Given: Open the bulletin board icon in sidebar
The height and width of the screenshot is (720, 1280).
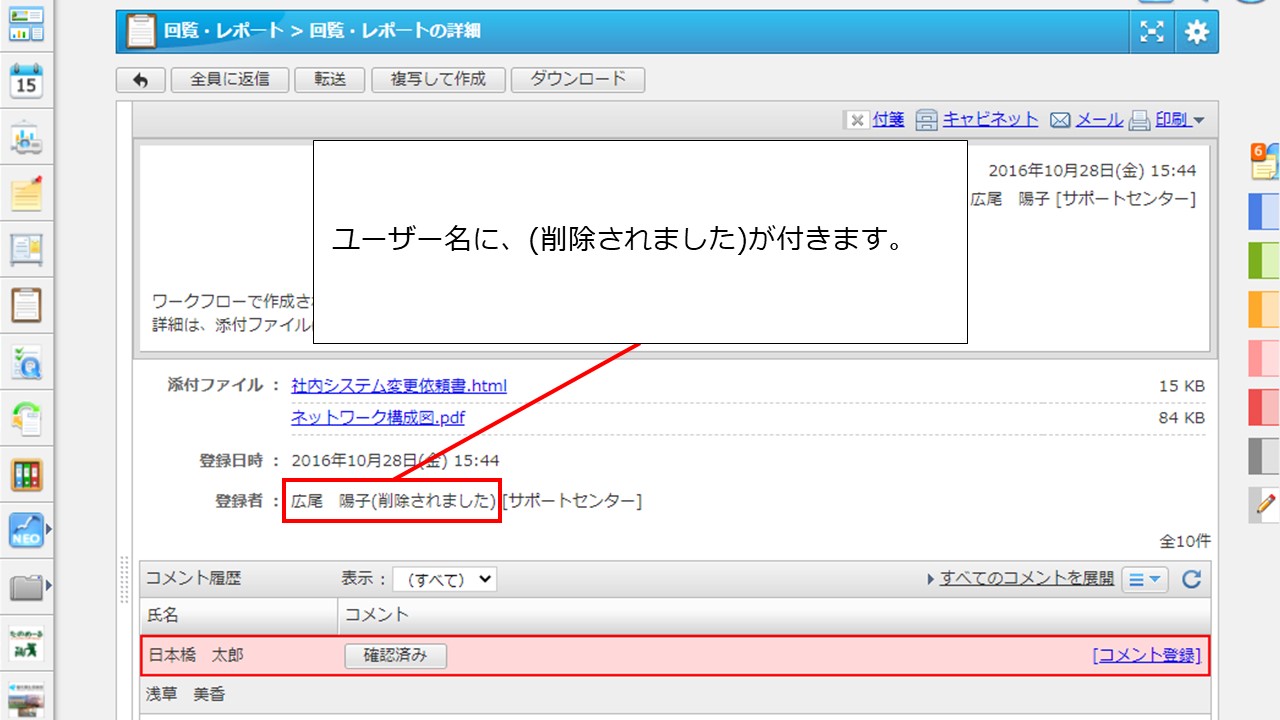Looking at the screenshot, I should coord(26,250).
